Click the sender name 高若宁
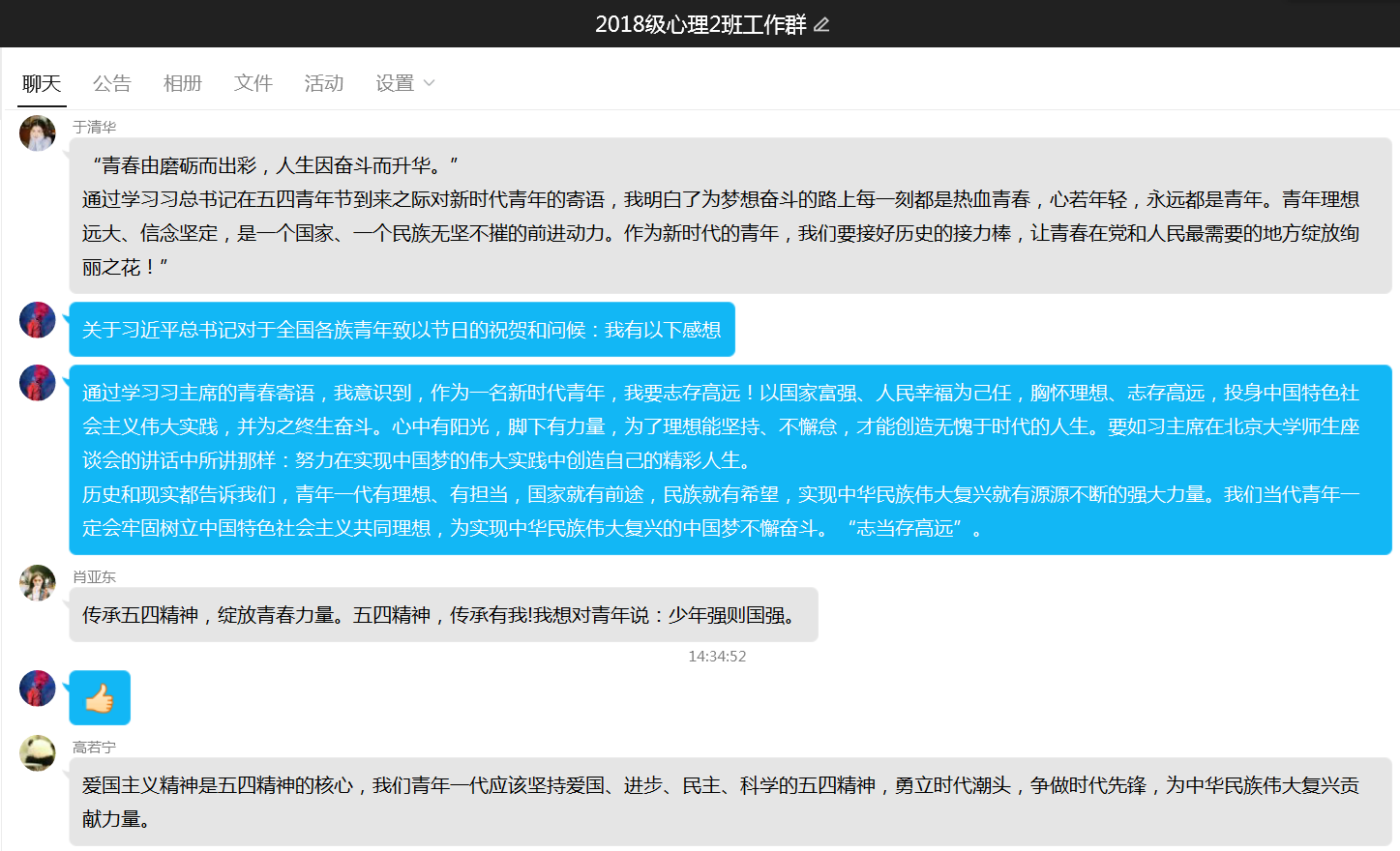Viewport: 1400px width, 851px height. (x=95, y=748)
